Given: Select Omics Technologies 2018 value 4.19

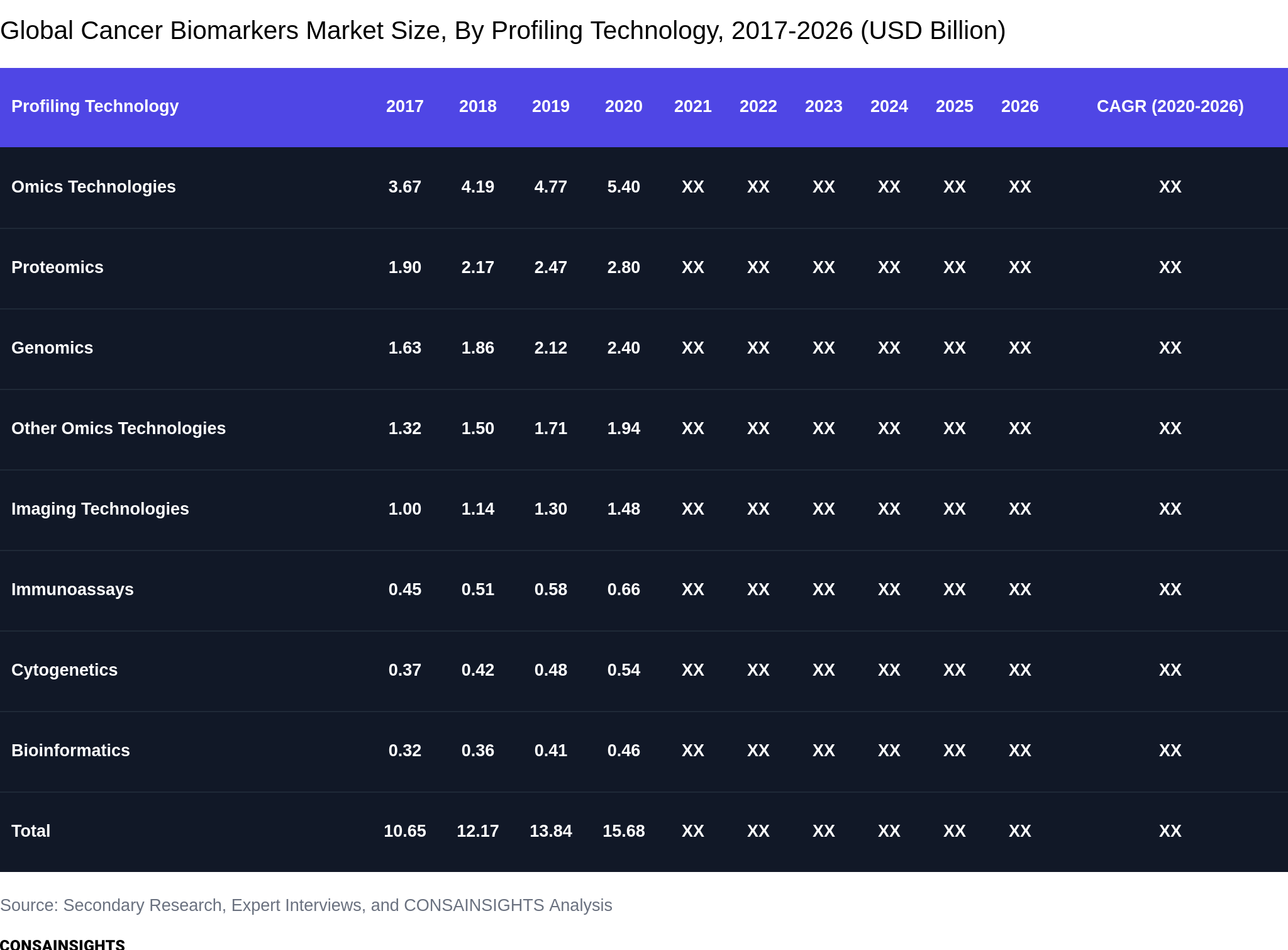Looking at the screenshot, I should pyautogui.click(x=478, y=187).
